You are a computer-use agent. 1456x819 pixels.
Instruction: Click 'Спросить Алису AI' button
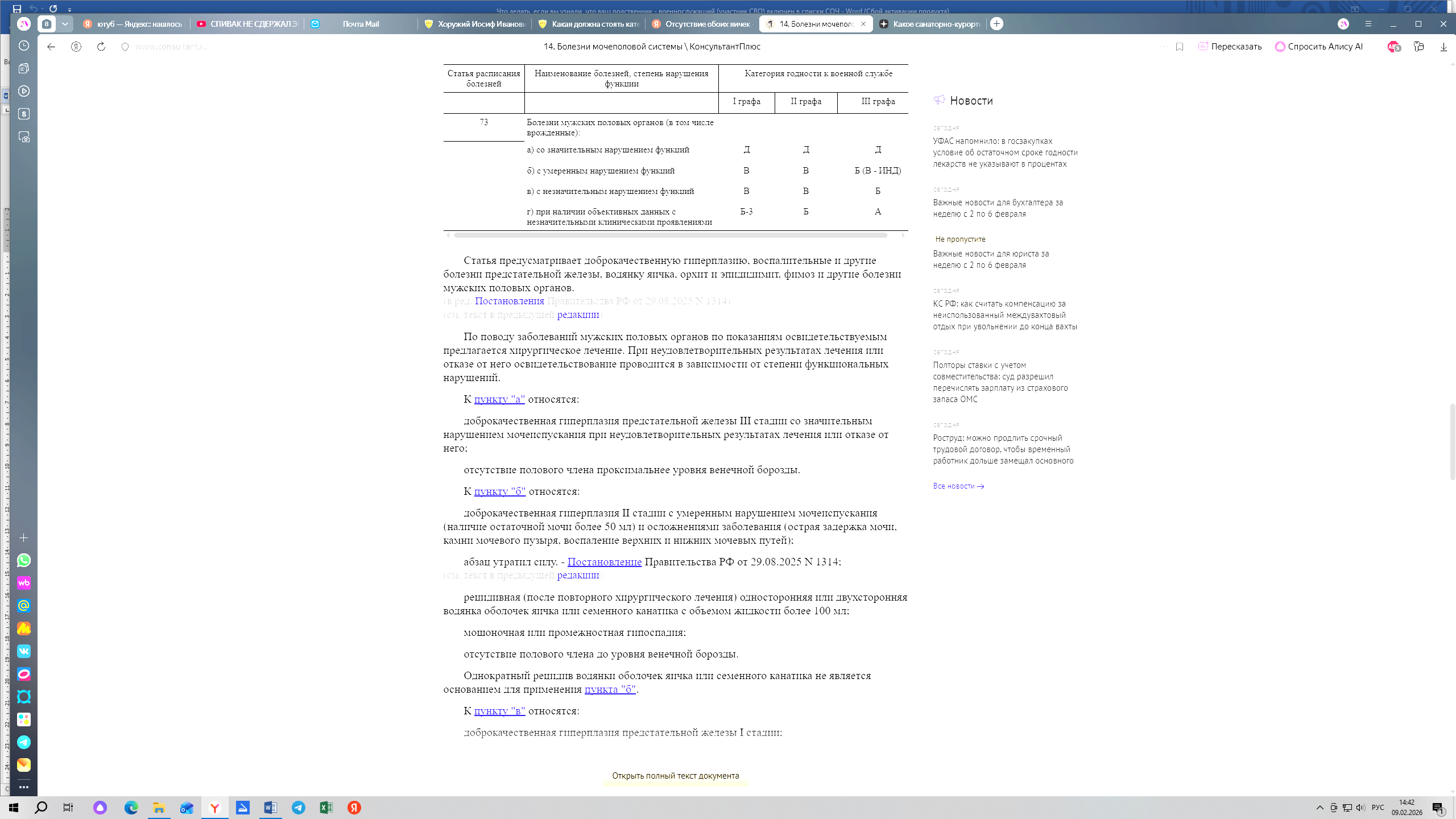tap(1319, 47)
